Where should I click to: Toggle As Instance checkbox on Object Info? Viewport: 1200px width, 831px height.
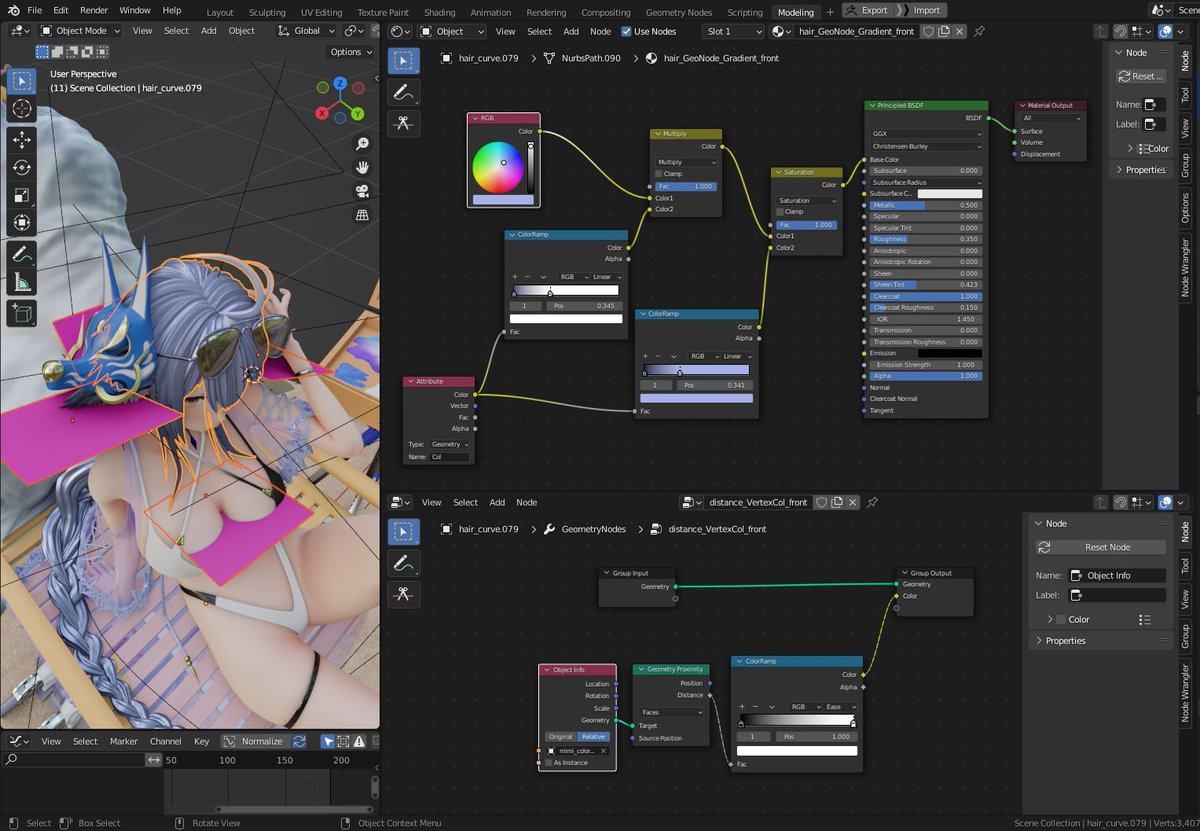click(549, 763)
